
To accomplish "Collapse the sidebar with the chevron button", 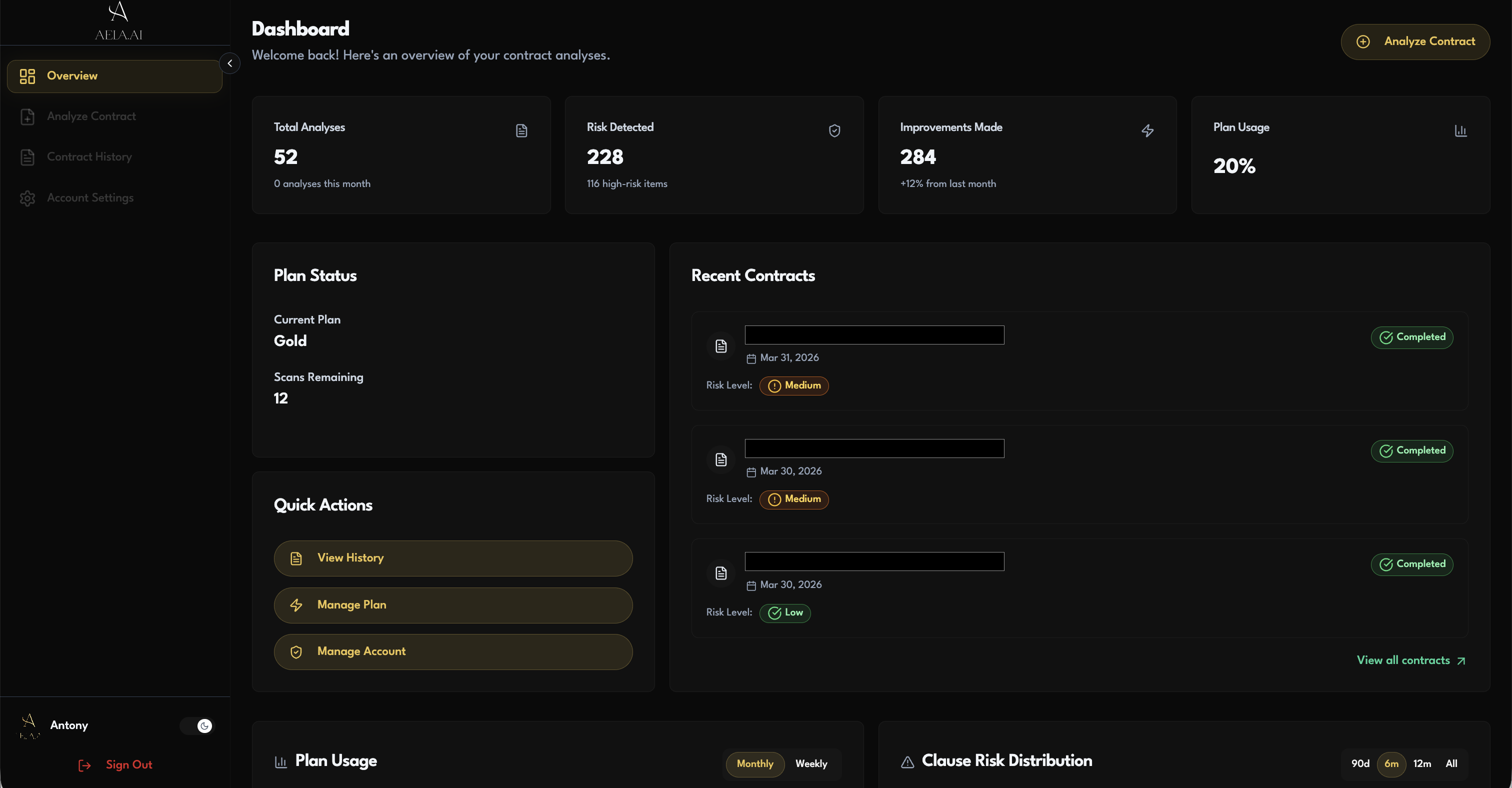I will [229, 63].
